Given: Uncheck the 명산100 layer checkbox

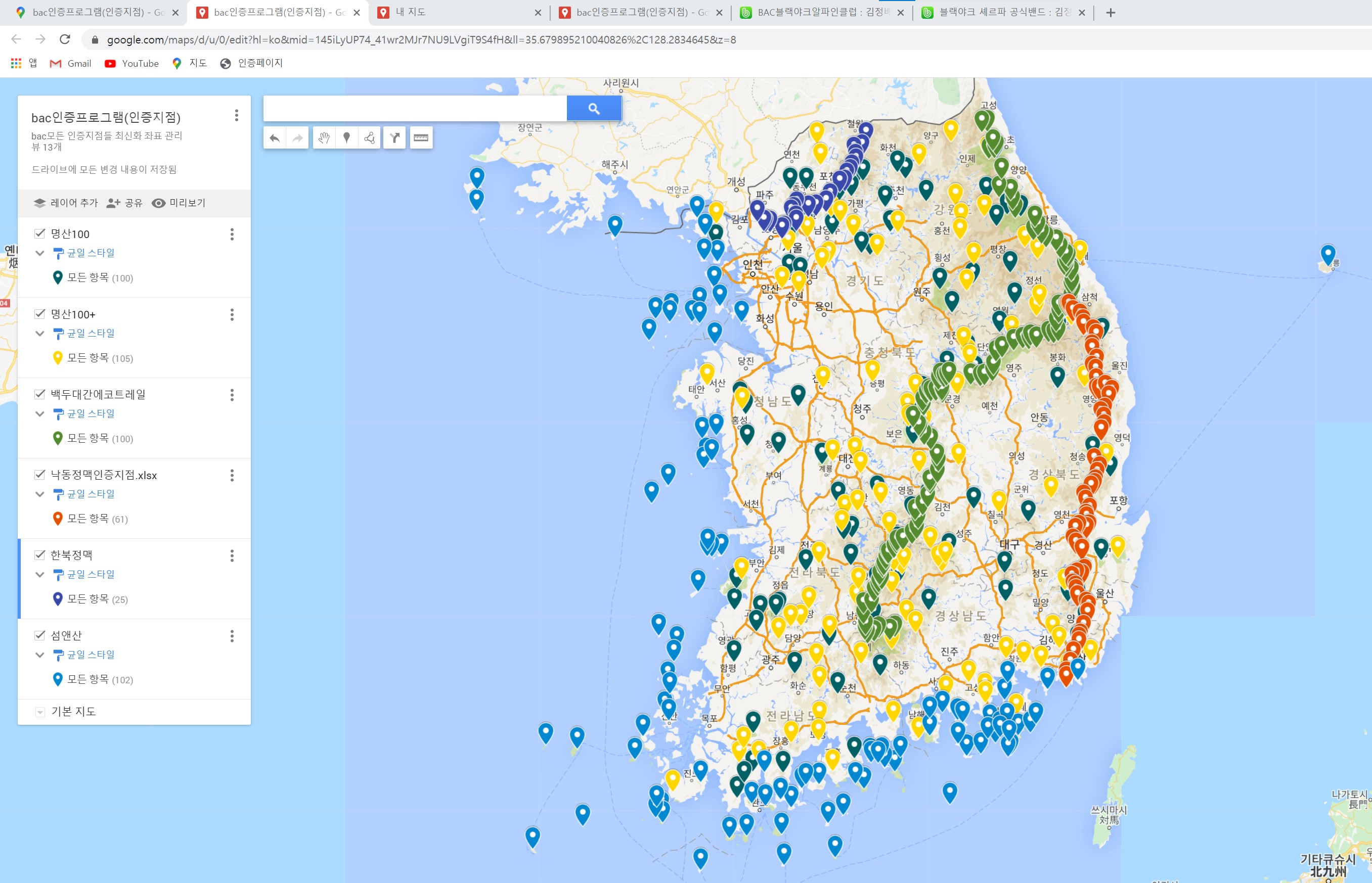Looking at the screenshot, I should [39, 234].
